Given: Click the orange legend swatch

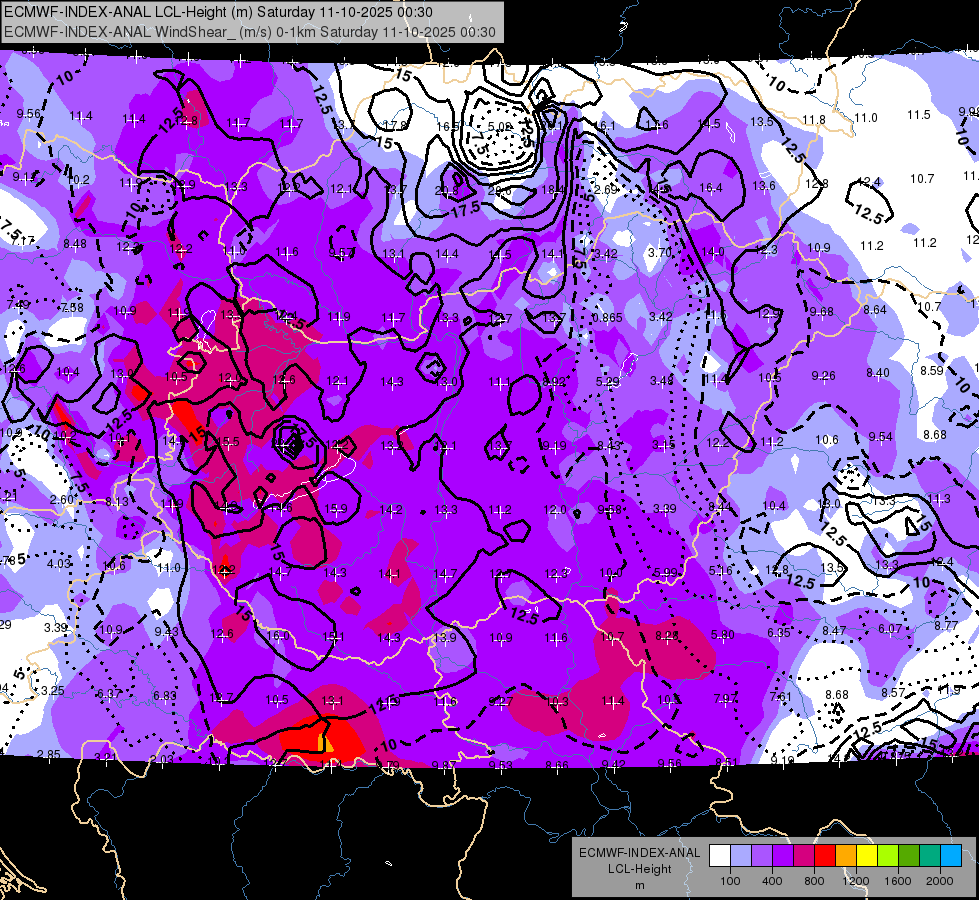Looking at the screenshot, I should point(846,856).
